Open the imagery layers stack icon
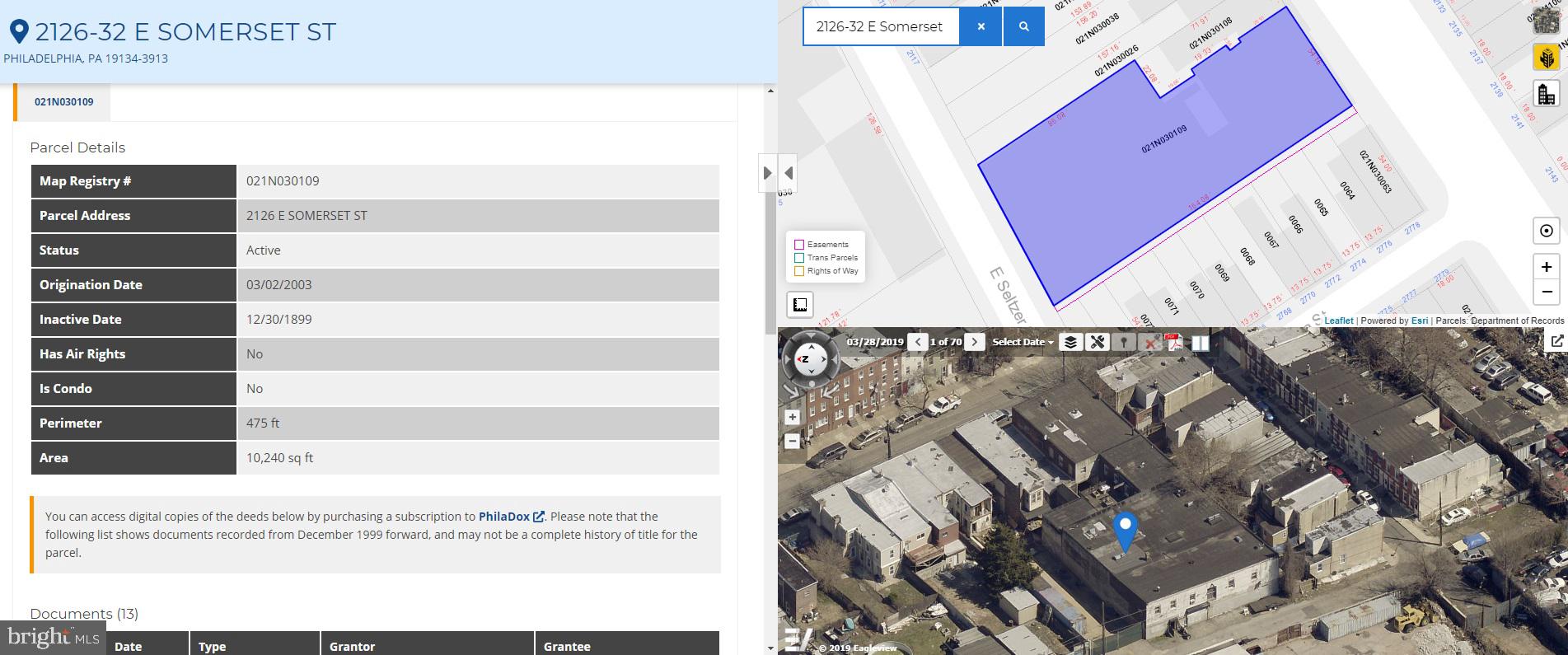Screen dimensions: 1568x655 [x=1070, y=342]
